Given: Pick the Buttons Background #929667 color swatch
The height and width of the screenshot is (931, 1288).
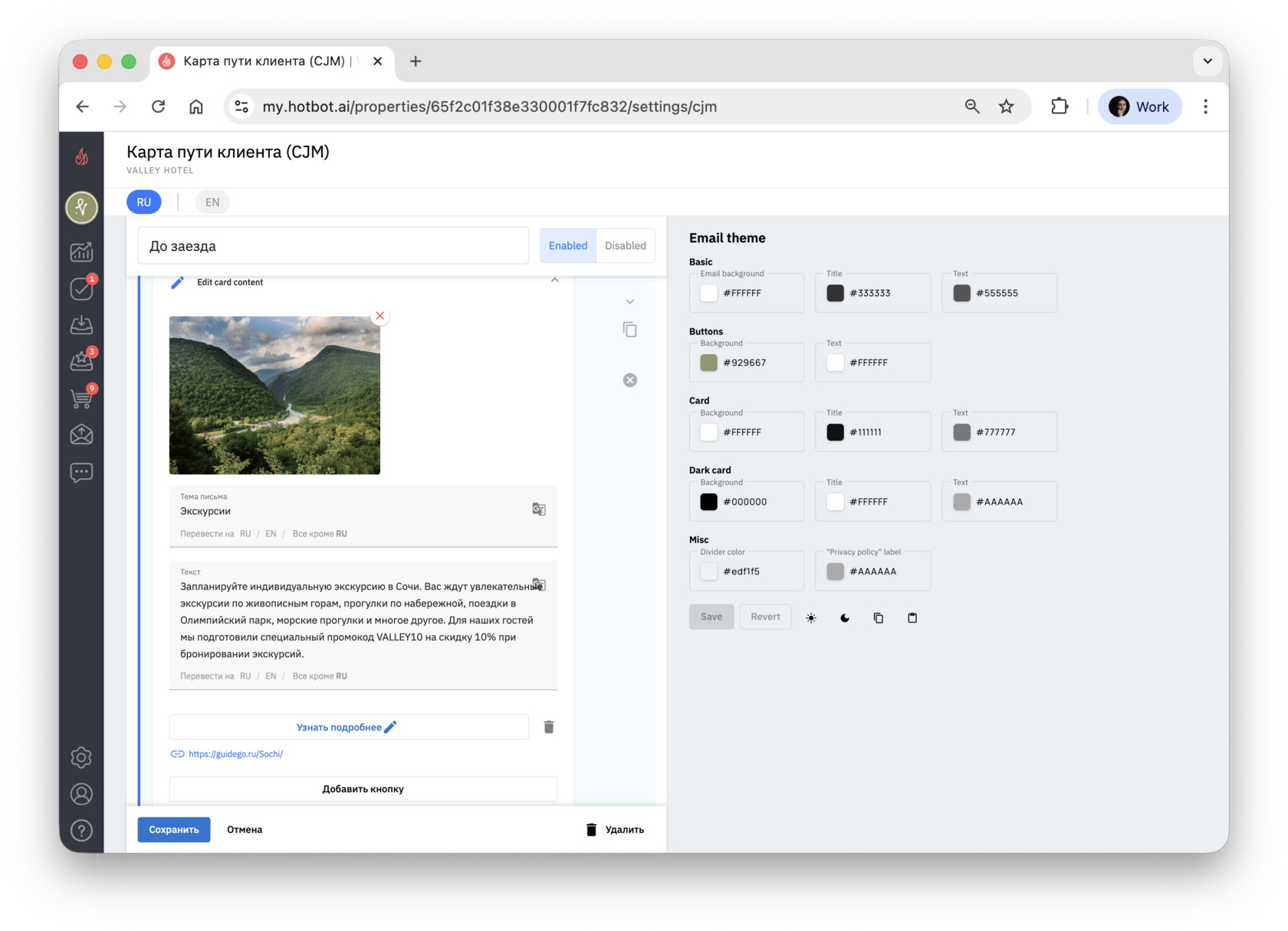Looking at the screenshot, I should coord(709,363).
